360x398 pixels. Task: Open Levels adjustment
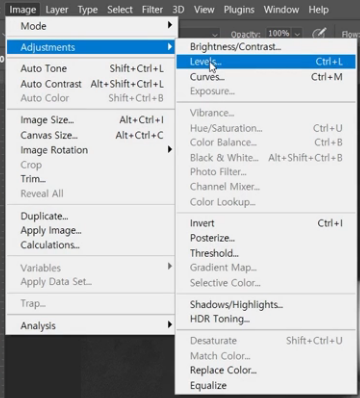coord(266,62)
